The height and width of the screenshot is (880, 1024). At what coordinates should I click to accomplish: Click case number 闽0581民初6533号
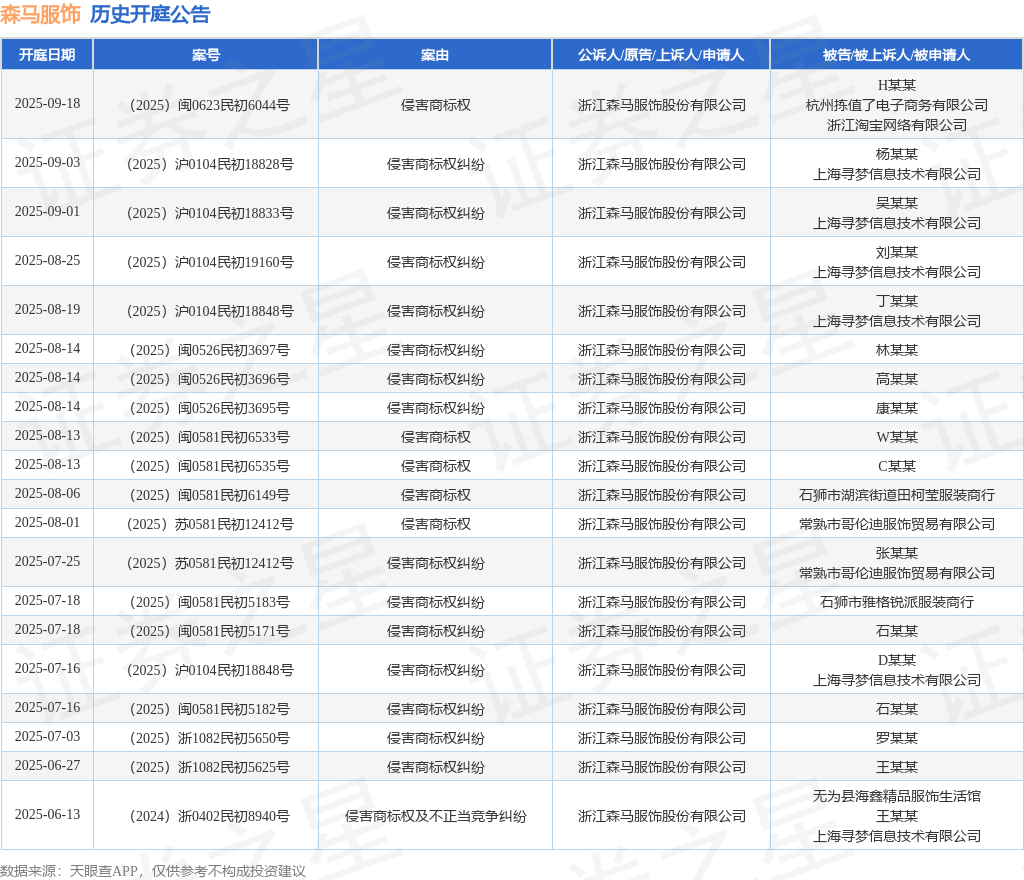pos(210,437)
